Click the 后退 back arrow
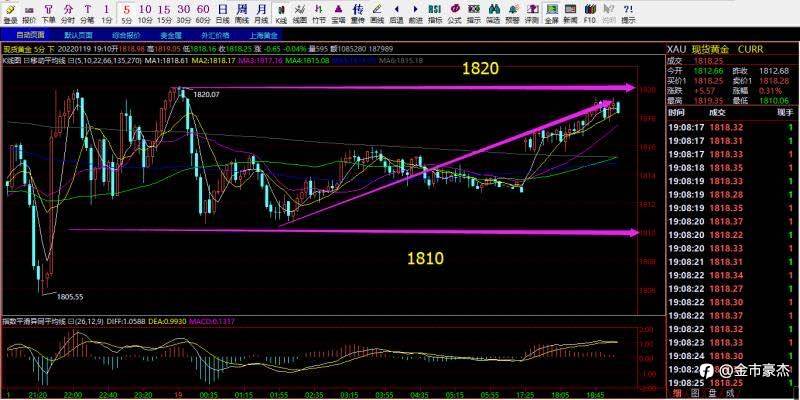This screenshot has height=400, width=800. pos(396,14)
